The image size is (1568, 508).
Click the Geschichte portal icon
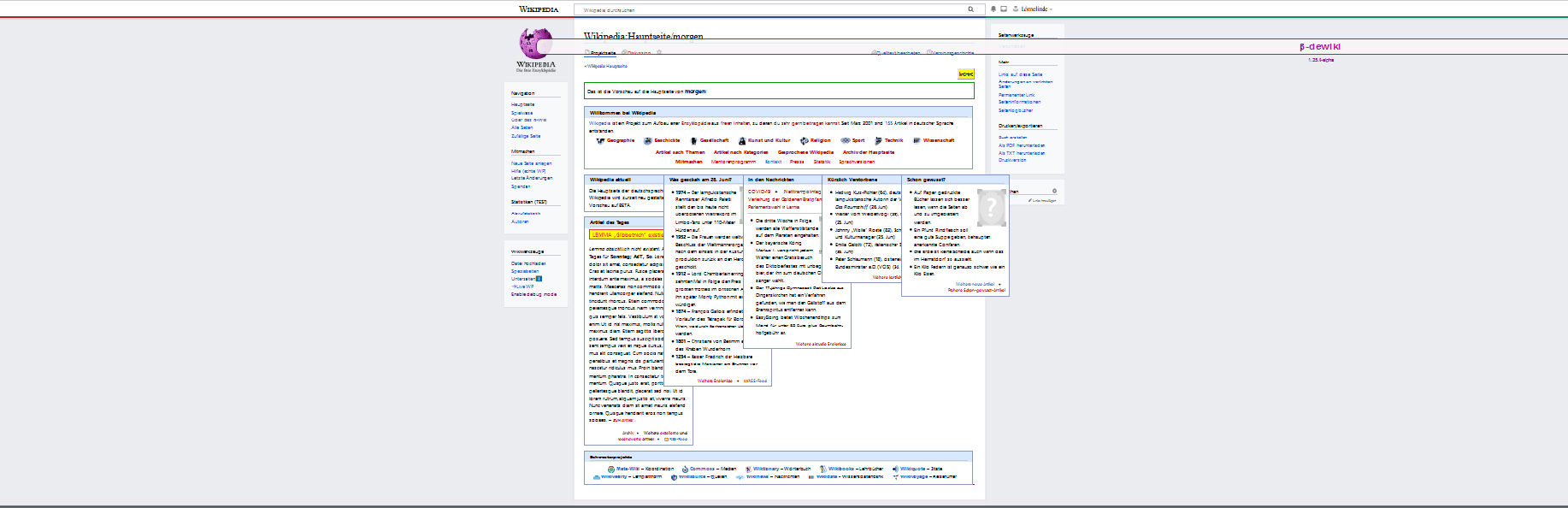648,140
